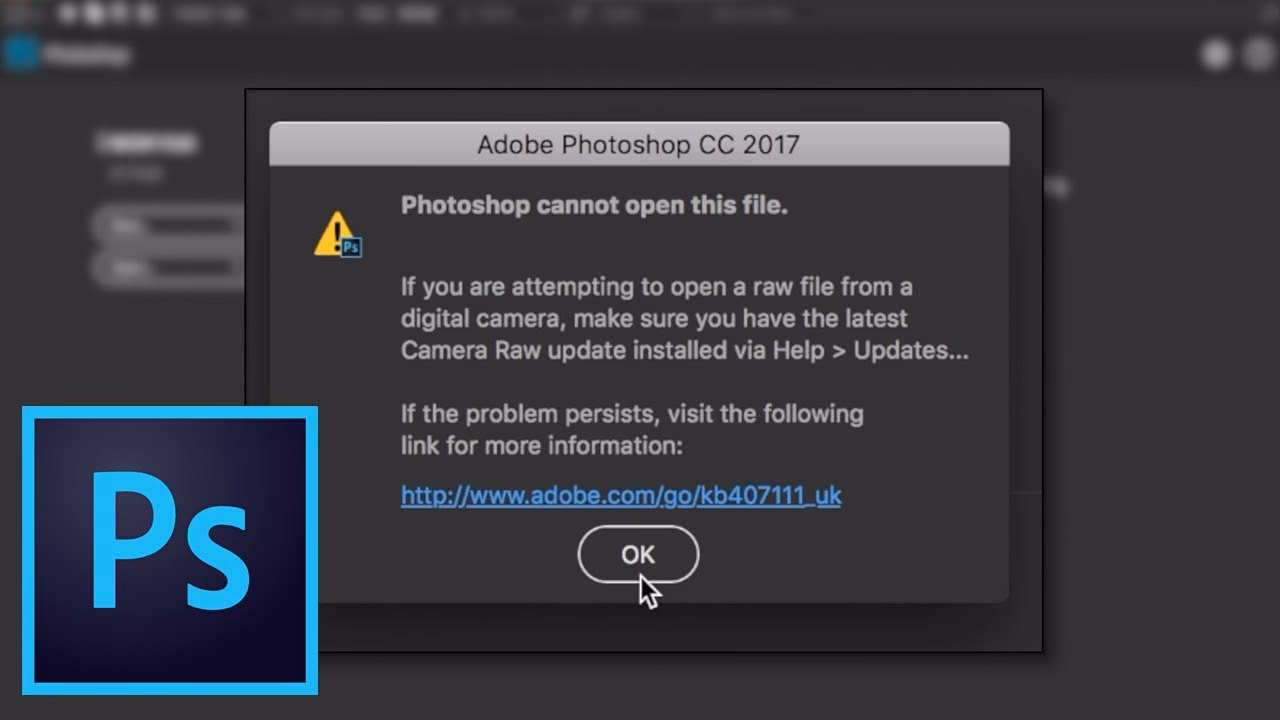Click the circular icon beside the top-right corner icon
This screenshot has height=720, width=1280.
tap(1215, 53)
